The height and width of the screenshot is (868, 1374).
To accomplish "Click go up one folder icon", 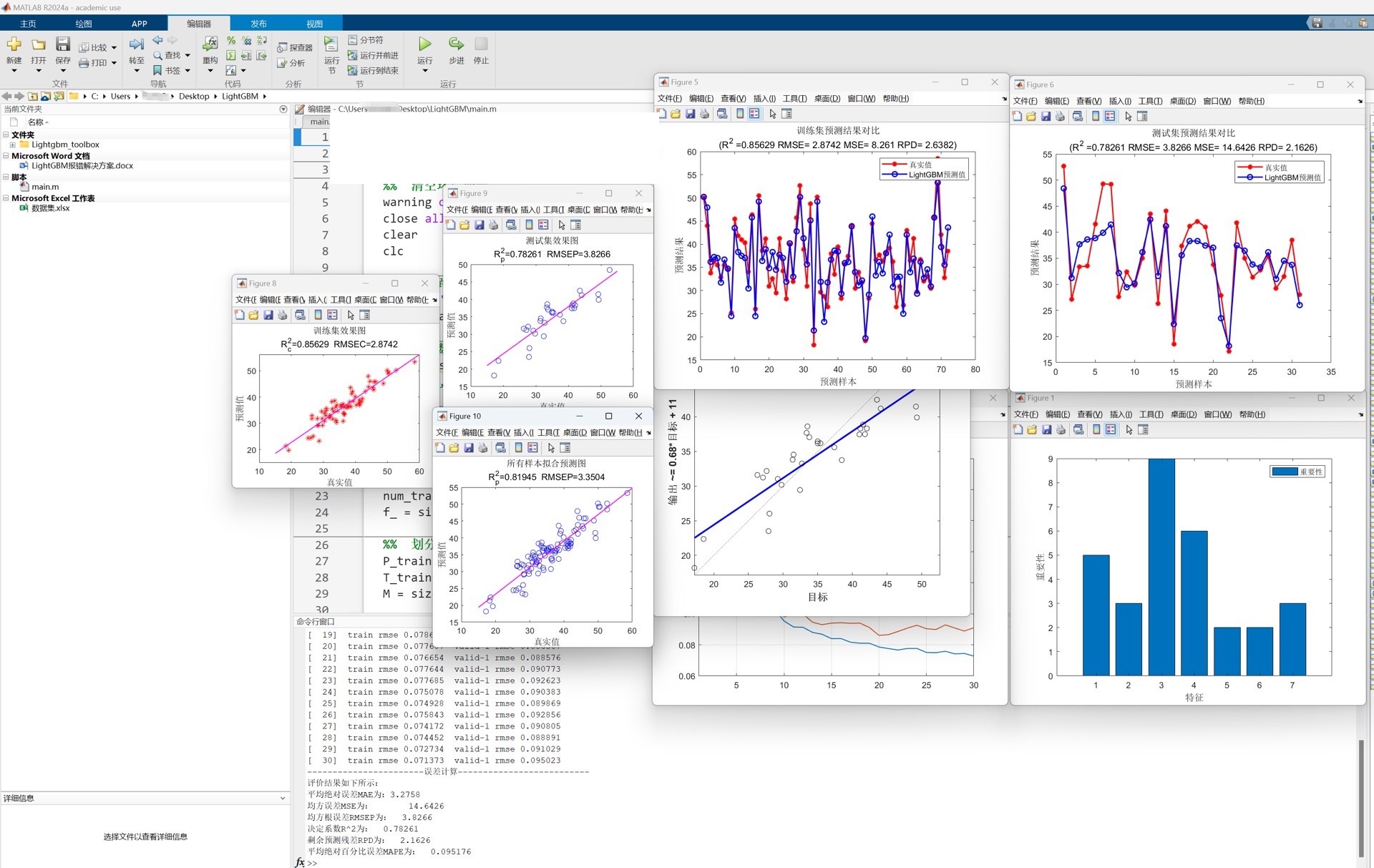I will click(x=33, y=96).
